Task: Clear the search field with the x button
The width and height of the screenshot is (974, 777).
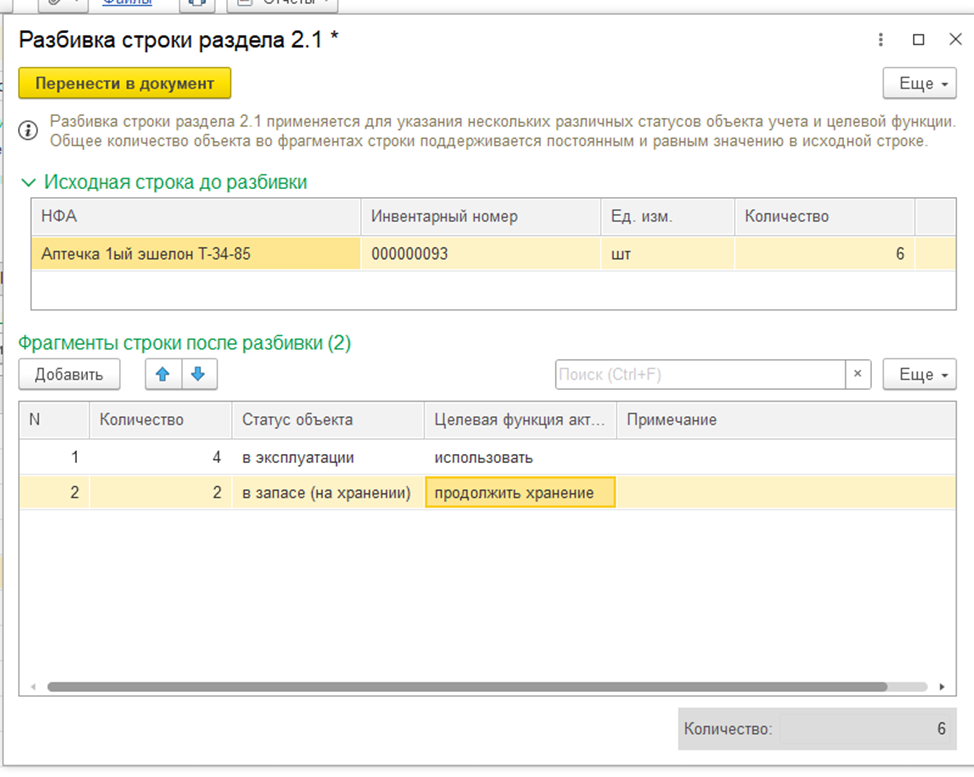Action: (x=858, y=375)
